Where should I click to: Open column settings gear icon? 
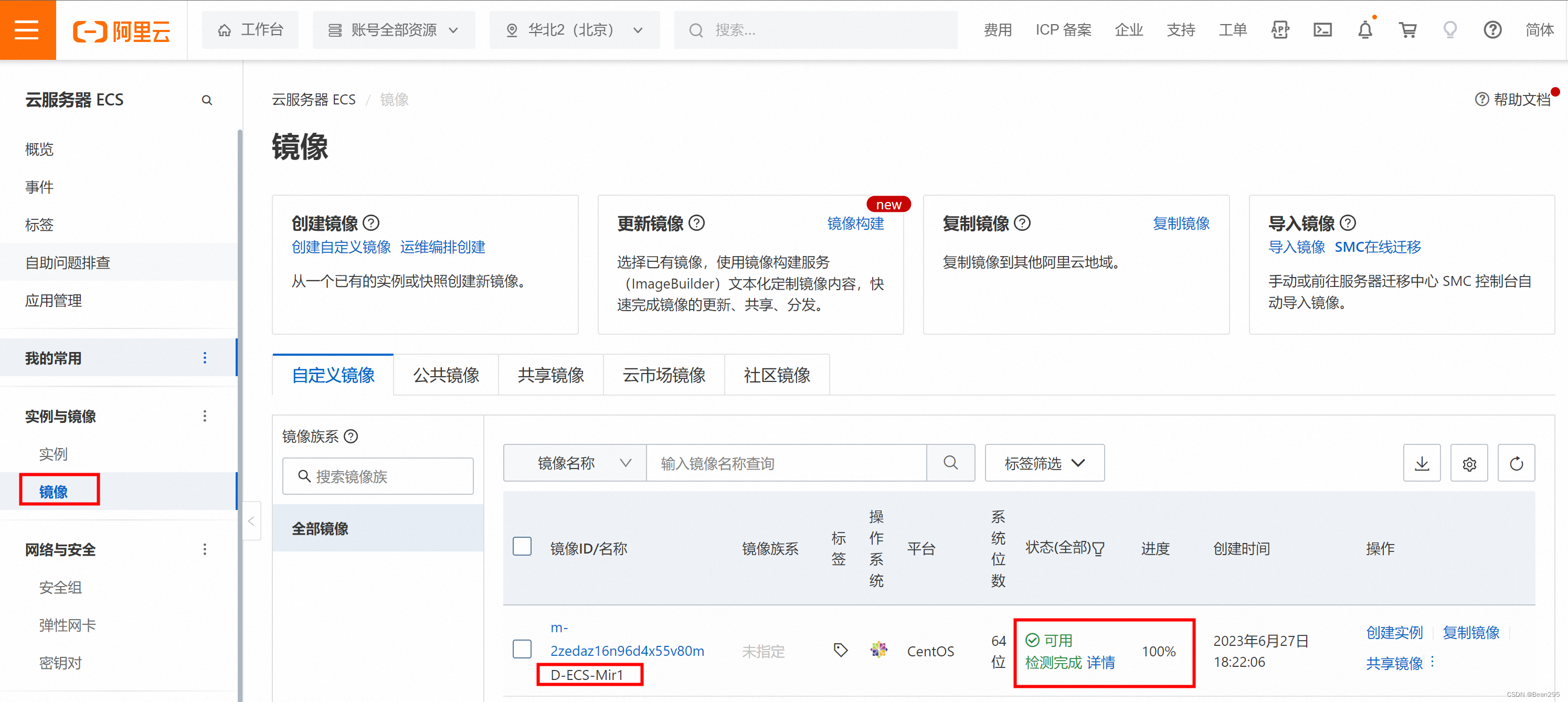(x=1469, y=463)
